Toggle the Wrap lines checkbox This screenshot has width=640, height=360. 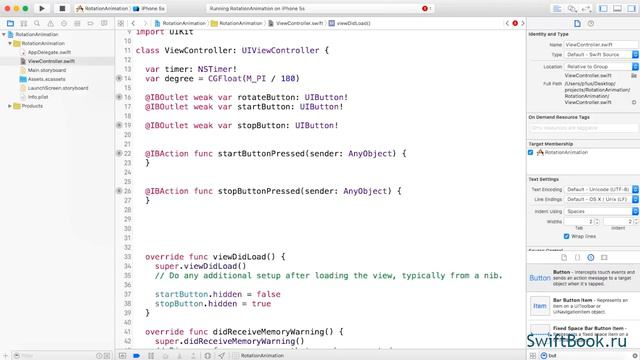point(567,236)
